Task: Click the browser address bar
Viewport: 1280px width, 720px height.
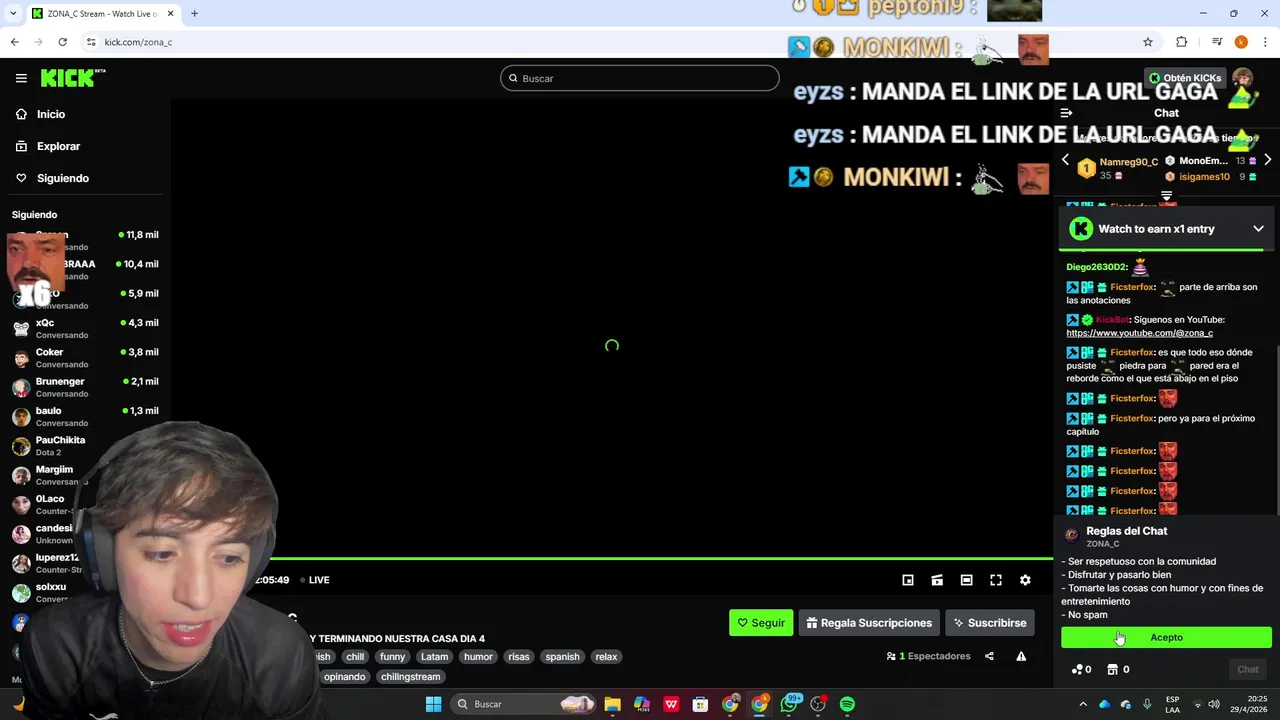Action: tap(610, 42)
